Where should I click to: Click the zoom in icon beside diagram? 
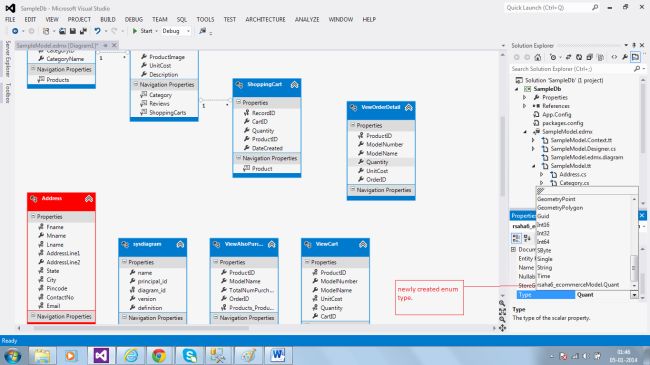(502, 303)
